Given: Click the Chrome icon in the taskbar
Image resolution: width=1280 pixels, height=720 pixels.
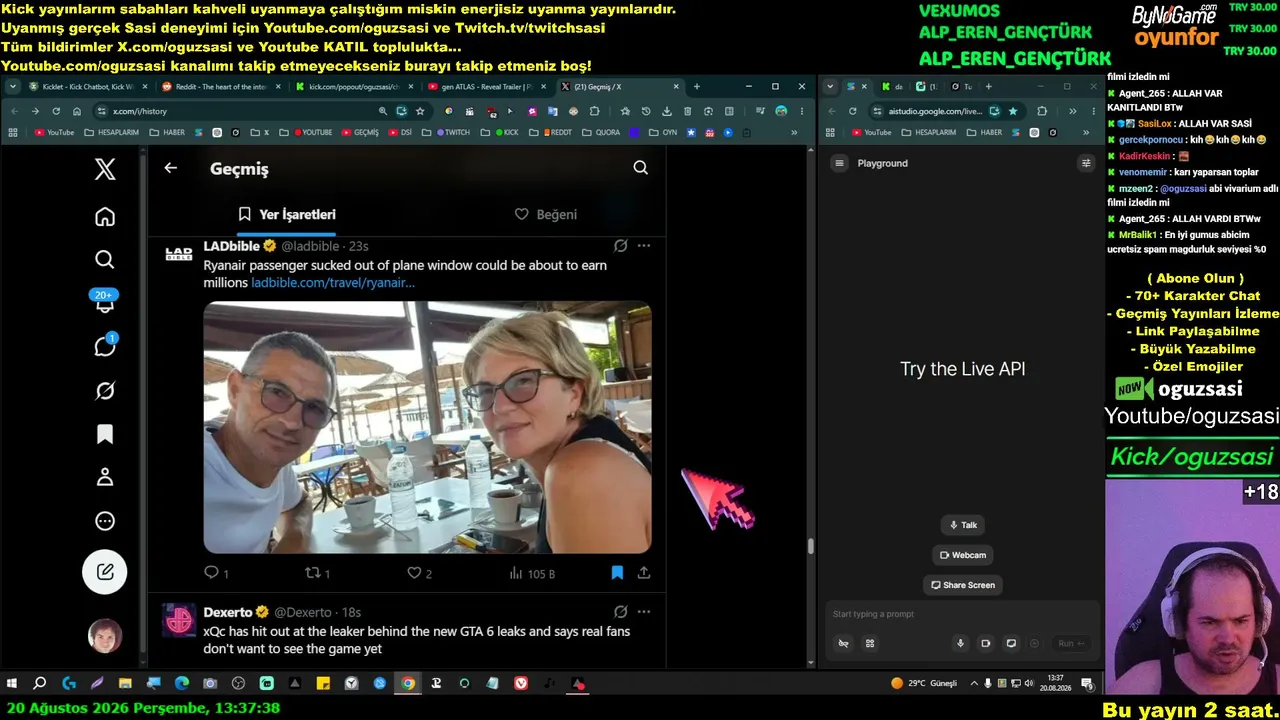Looking at the screenshot, I should [408, 684].
